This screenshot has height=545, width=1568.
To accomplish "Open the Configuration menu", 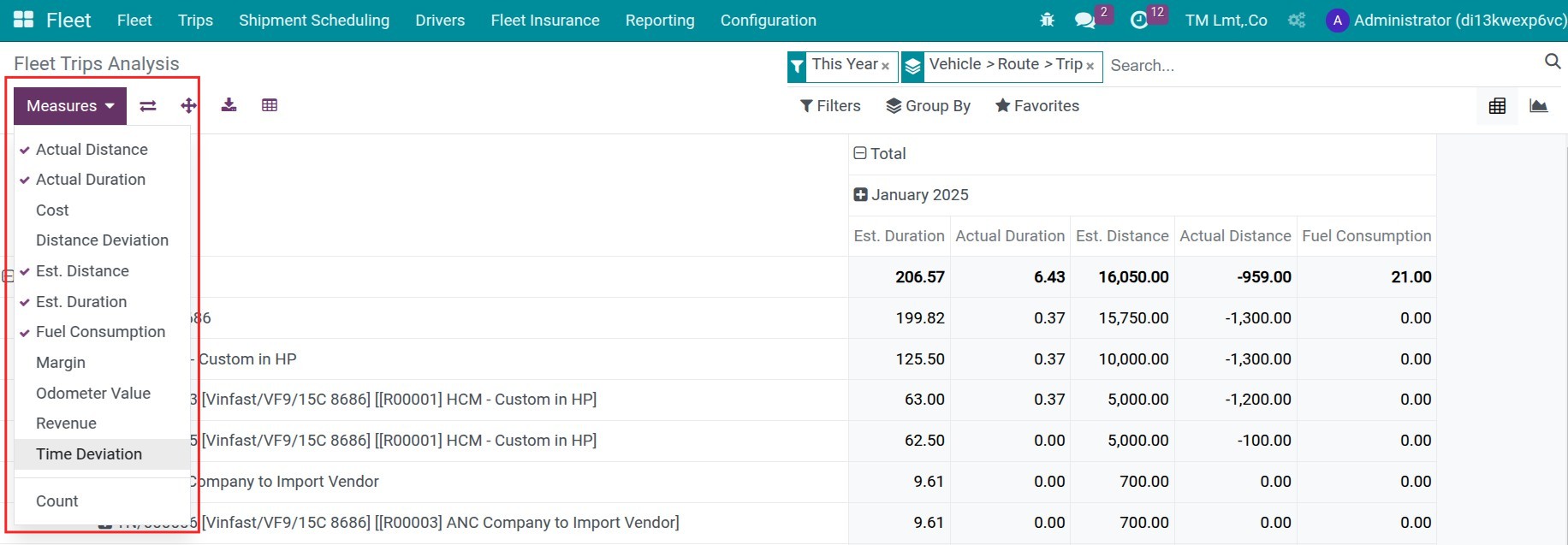I will [x=769, y=21].
